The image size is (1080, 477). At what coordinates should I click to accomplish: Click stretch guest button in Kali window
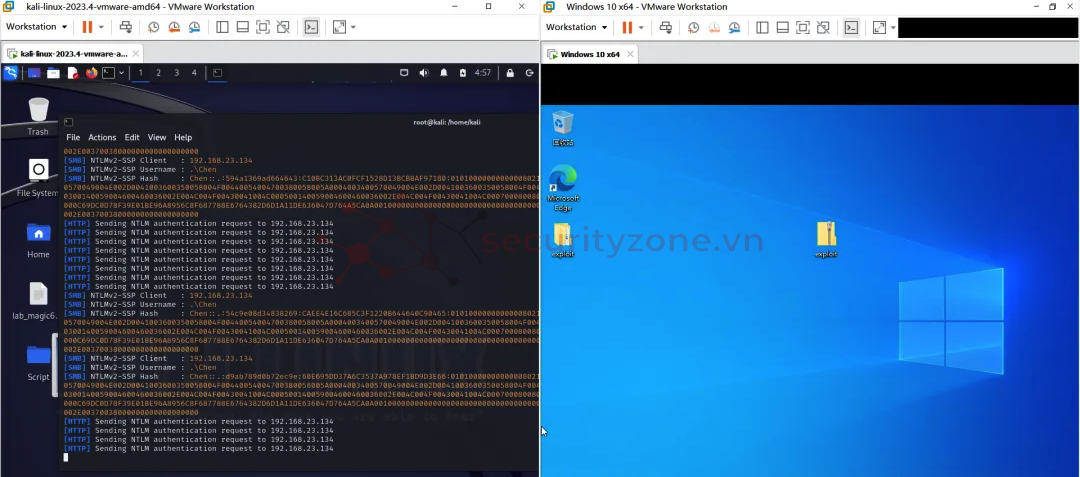pyautogui.click(x=339, y=28)
